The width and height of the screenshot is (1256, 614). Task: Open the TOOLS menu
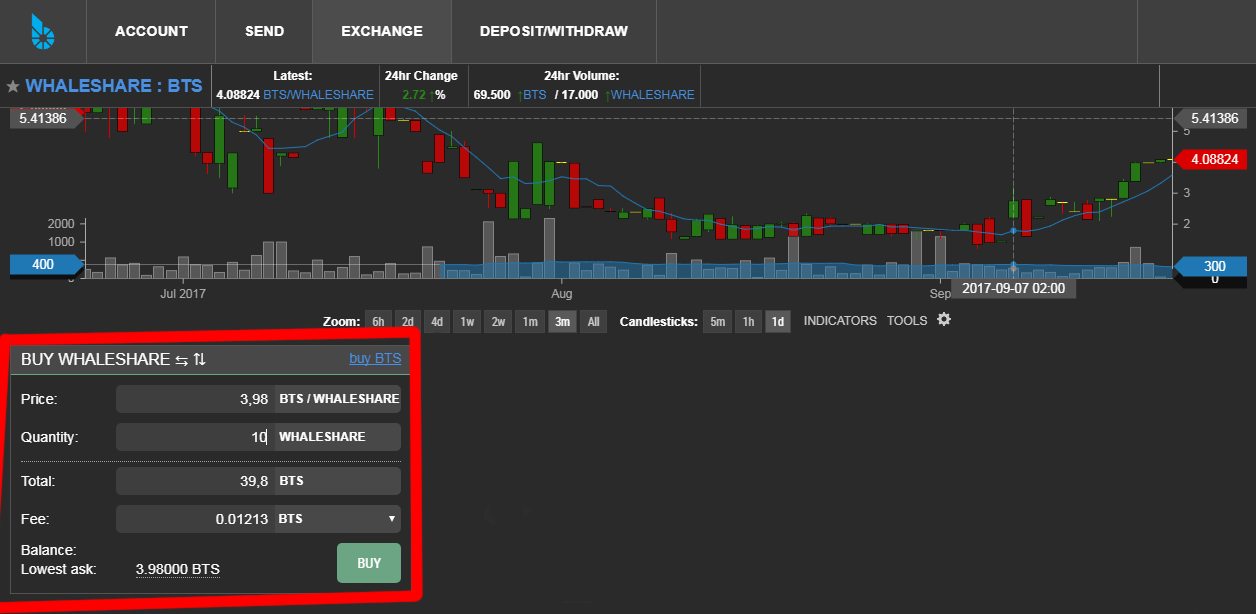(x=907, y=321)
